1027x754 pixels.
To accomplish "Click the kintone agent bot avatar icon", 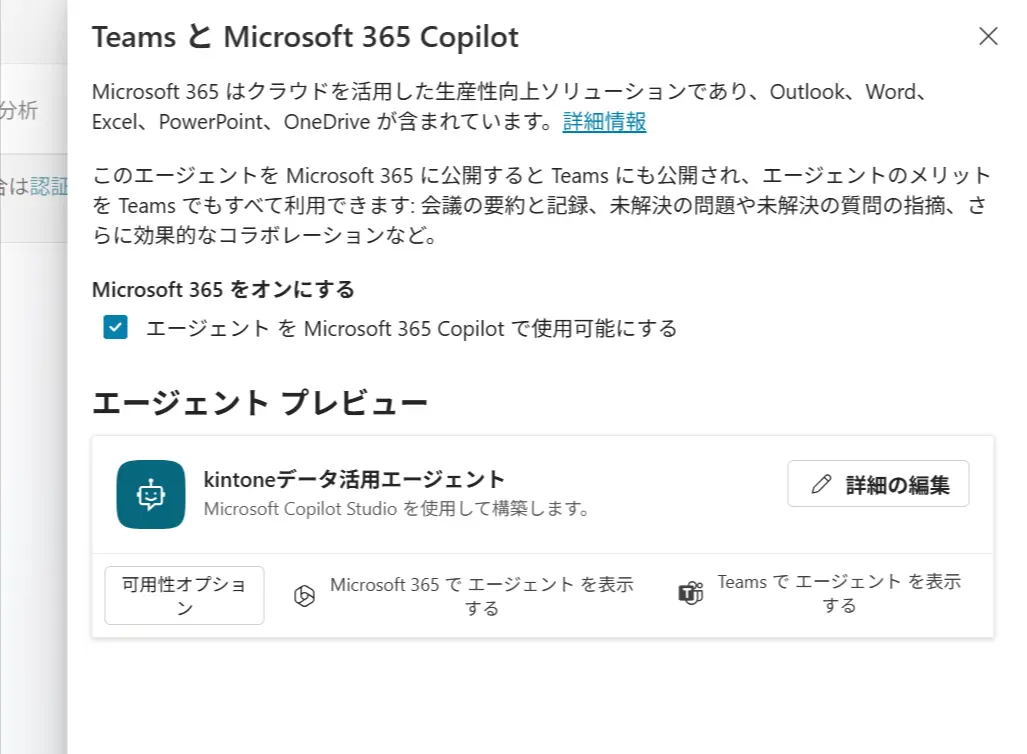I will point(151,494).
